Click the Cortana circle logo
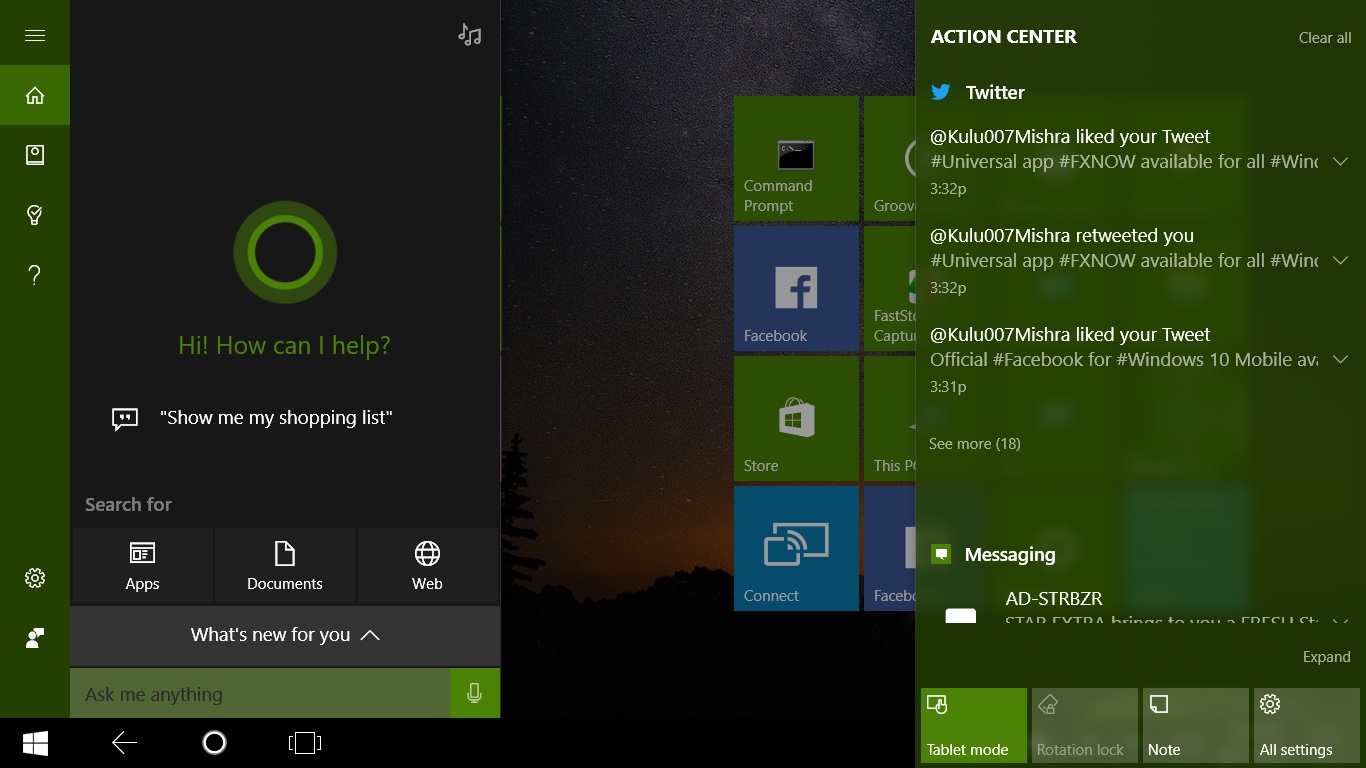Screen dimensions: 1366x768 coord(285,252)
